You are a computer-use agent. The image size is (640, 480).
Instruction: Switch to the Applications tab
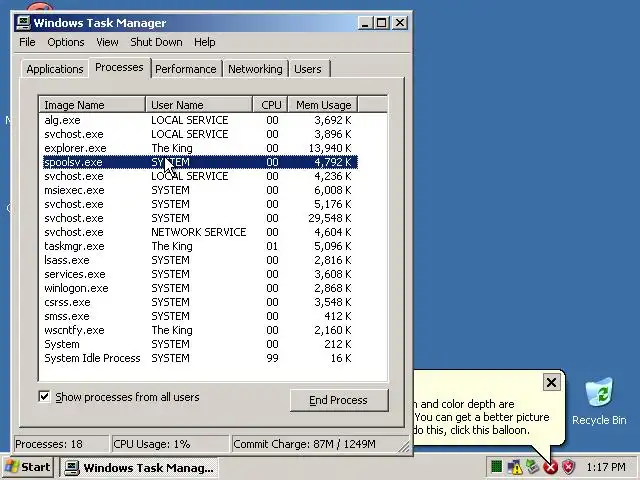pyautogui.click(x=55, y=69)
